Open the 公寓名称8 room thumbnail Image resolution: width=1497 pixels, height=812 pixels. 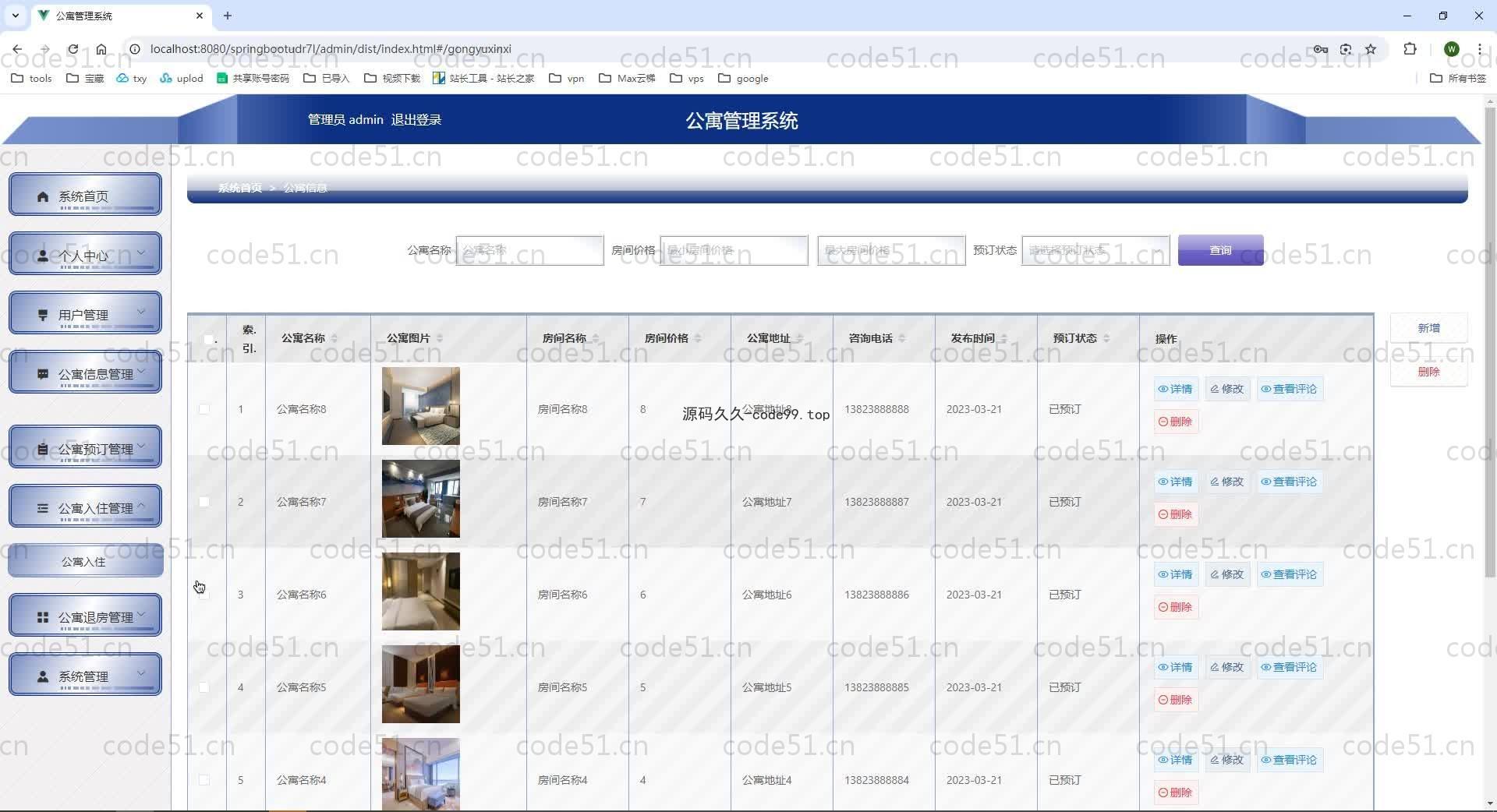click(x=421, y=406)
